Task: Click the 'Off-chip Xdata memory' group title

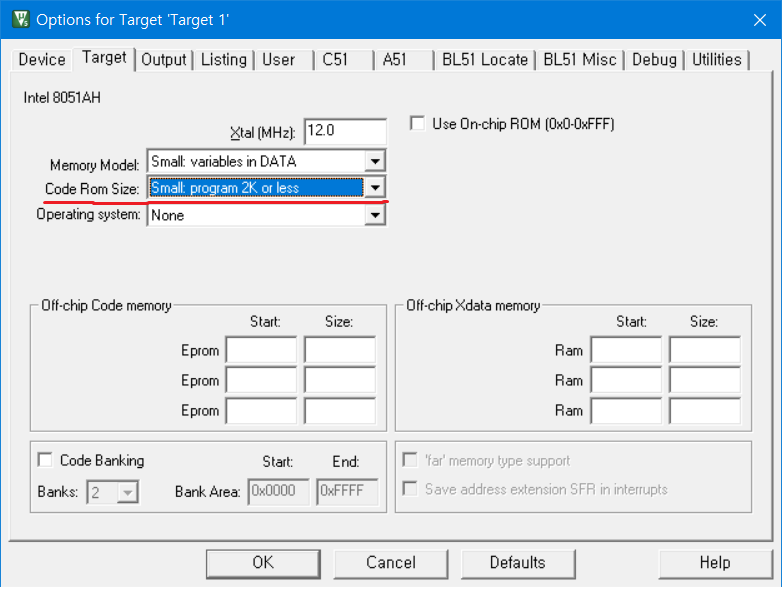Action: tap(473, 305)
